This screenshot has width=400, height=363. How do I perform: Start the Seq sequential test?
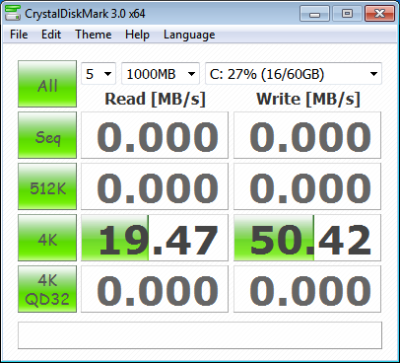[47, 135]
